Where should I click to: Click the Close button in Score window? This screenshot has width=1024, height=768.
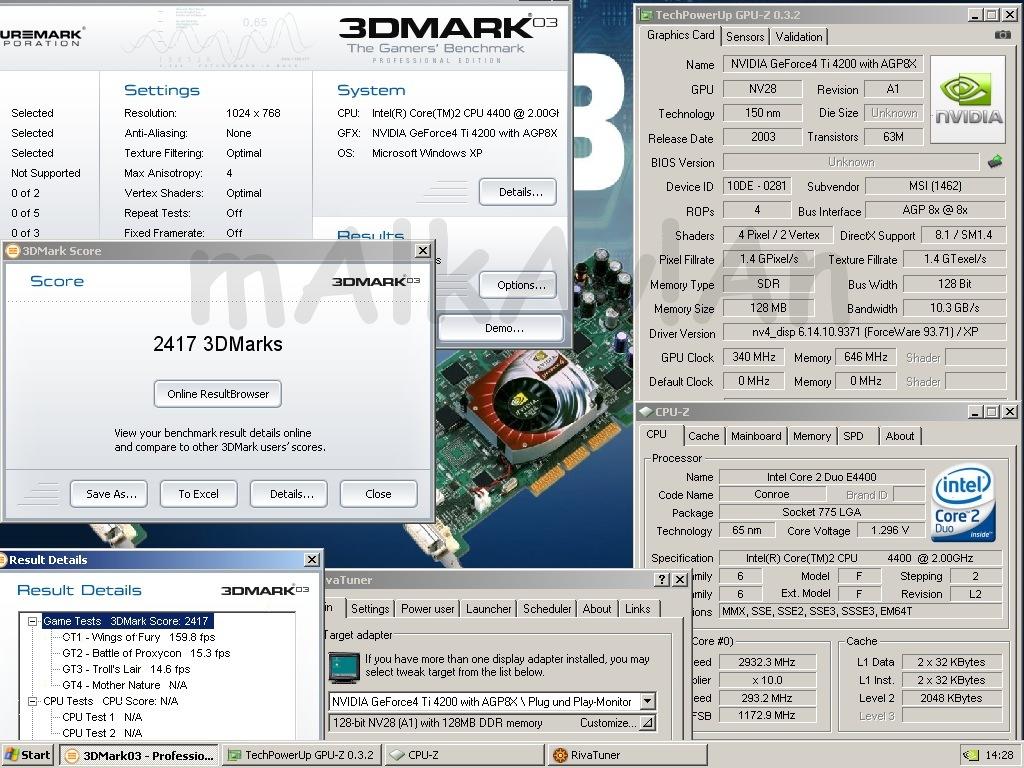click(x=379, y=494)
